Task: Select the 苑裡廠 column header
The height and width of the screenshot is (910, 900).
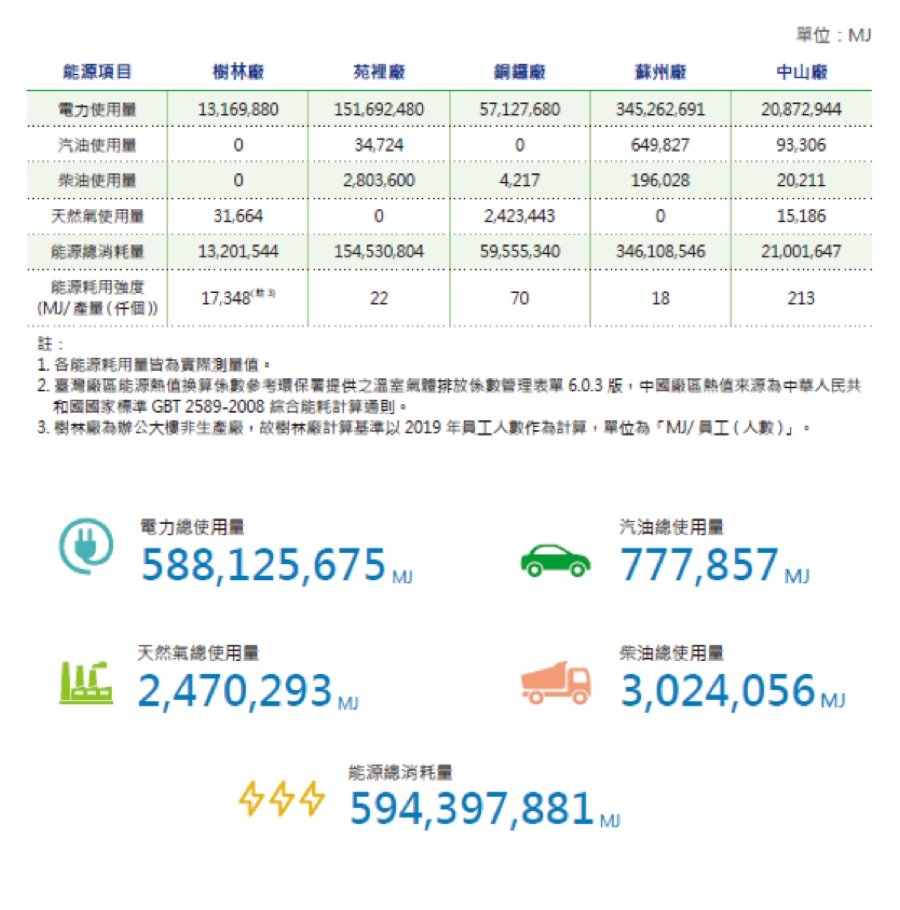Action: click(379, 73)
